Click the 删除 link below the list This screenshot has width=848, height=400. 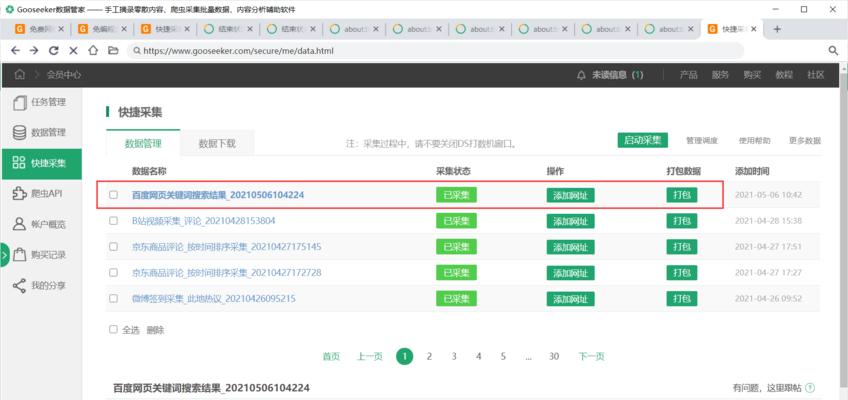point(155,330)
